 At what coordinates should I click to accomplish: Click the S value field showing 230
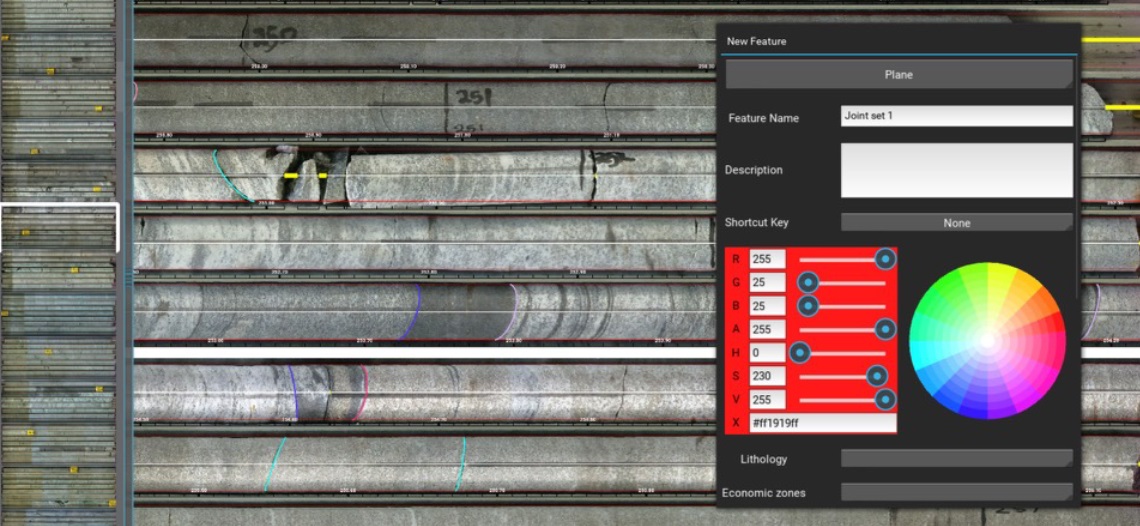[x=768, y=376]
